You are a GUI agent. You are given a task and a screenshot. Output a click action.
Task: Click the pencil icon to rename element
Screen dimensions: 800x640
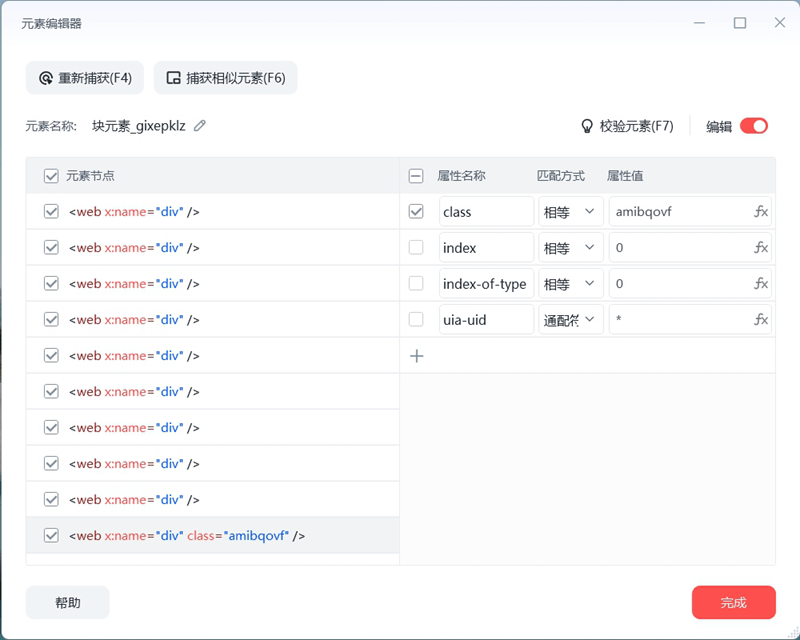[199, 126]
